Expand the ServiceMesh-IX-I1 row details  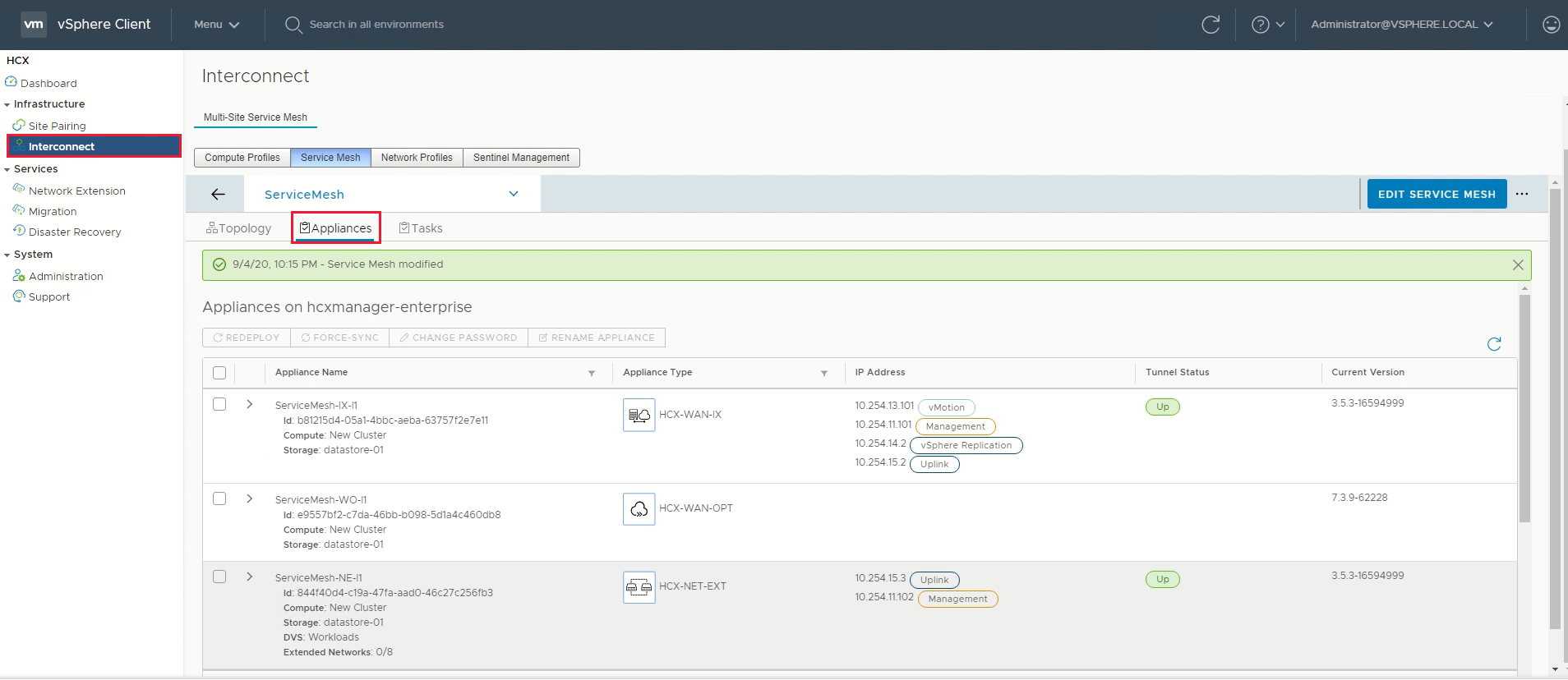pyautogui.click(x=250, y=404)
